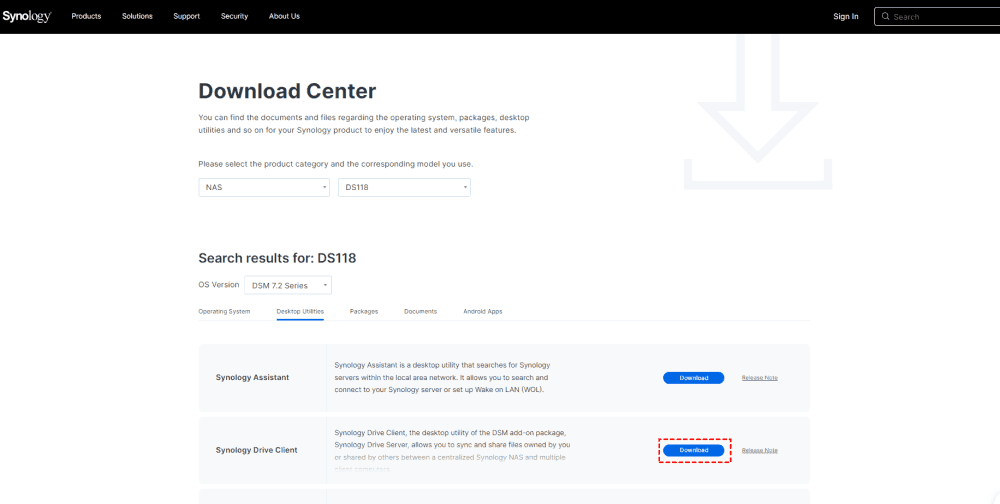The height and width of the screenshot is (504, 1000).
Task: Download Synology Drive Client
Action: click(x=693, y=450)
